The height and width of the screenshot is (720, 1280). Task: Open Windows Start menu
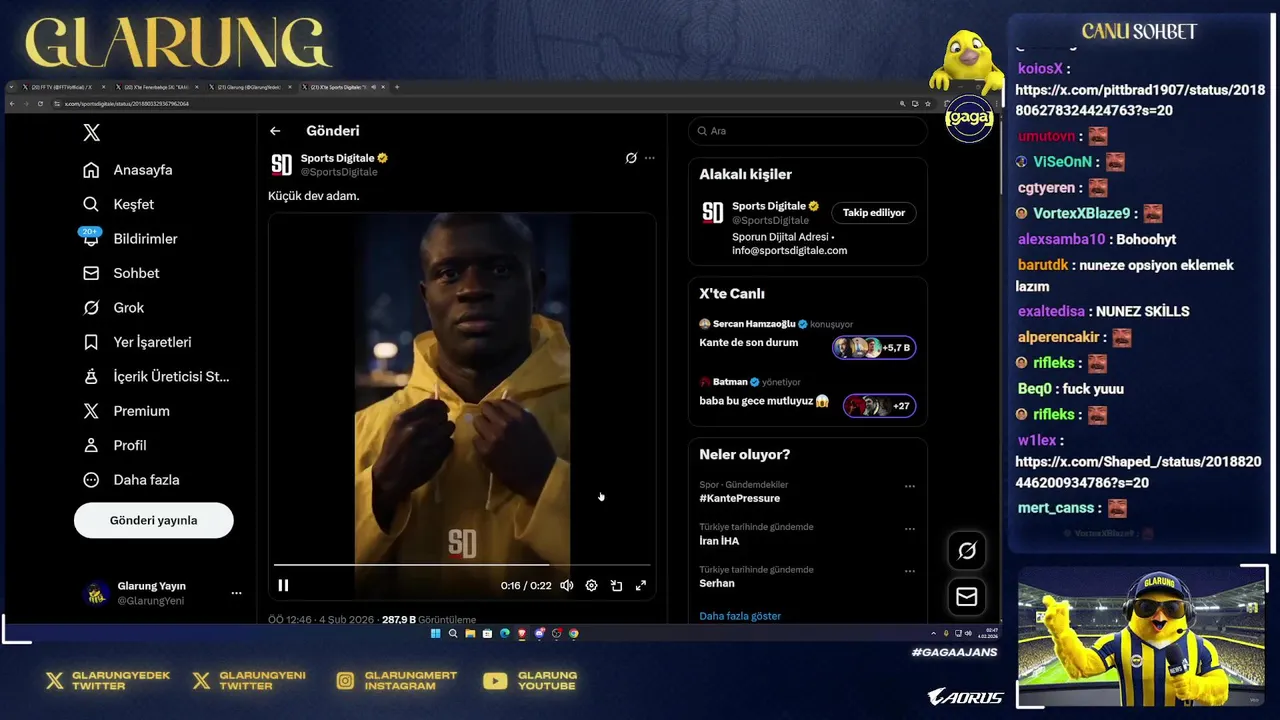tap(436, 633)
